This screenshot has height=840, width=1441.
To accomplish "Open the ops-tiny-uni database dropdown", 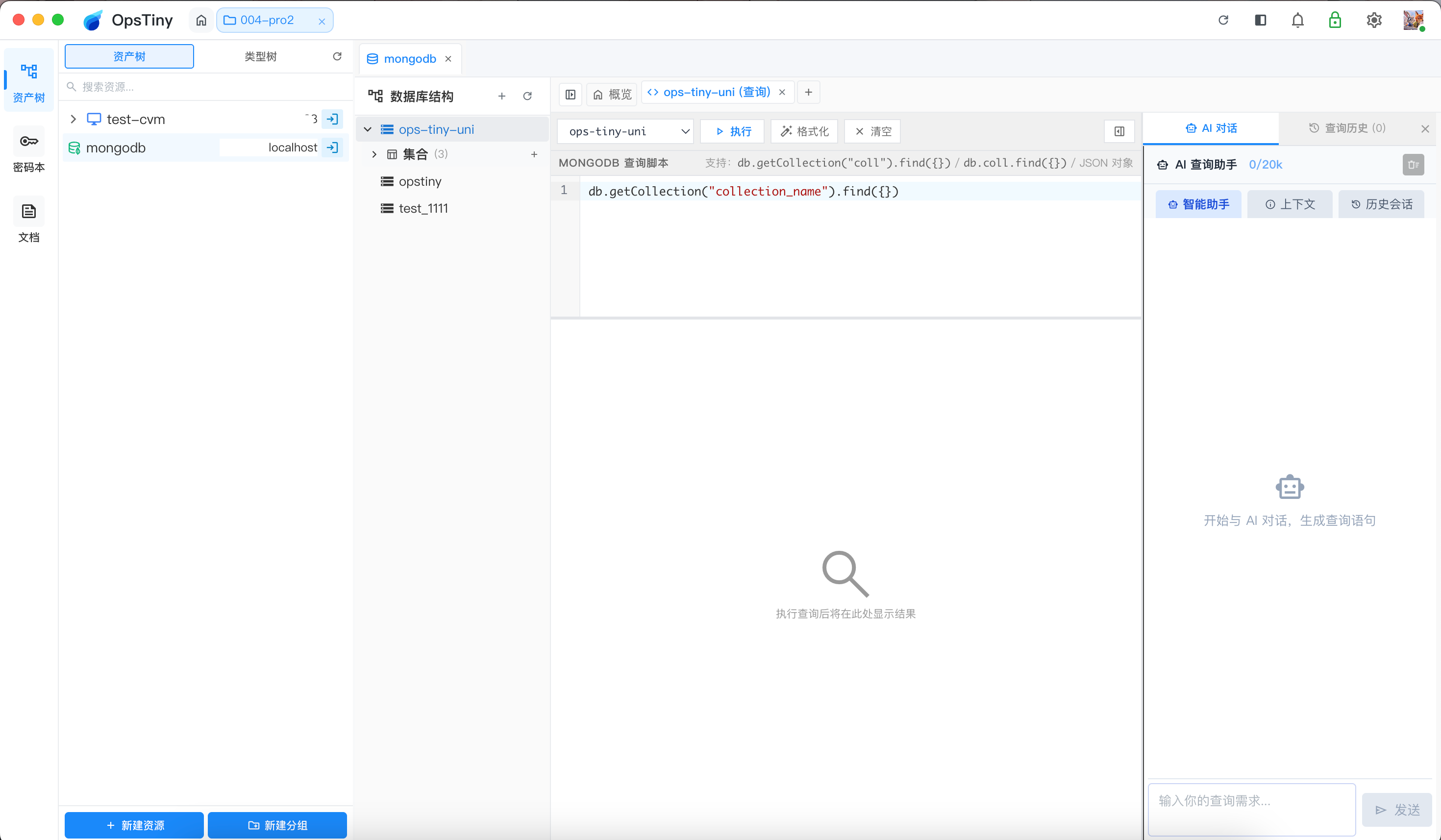I will tap(625, 131).
